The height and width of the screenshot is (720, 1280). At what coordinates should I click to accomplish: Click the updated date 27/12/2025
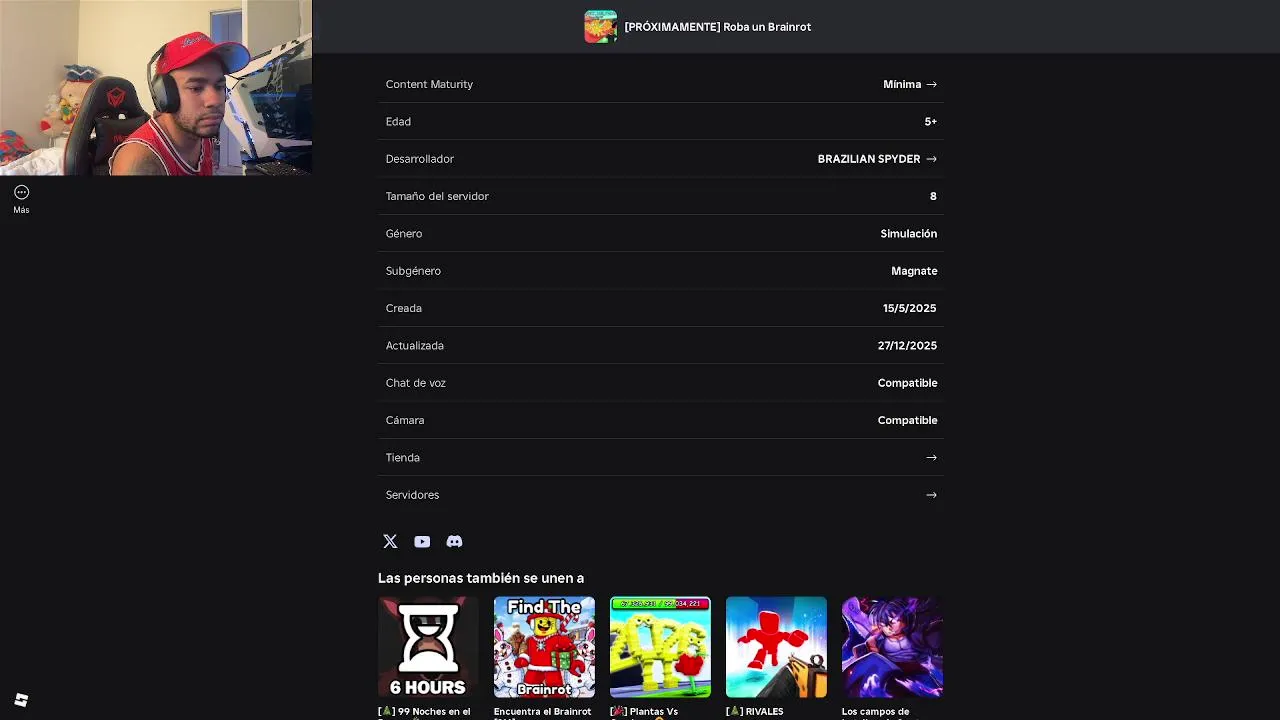(907, 345)
